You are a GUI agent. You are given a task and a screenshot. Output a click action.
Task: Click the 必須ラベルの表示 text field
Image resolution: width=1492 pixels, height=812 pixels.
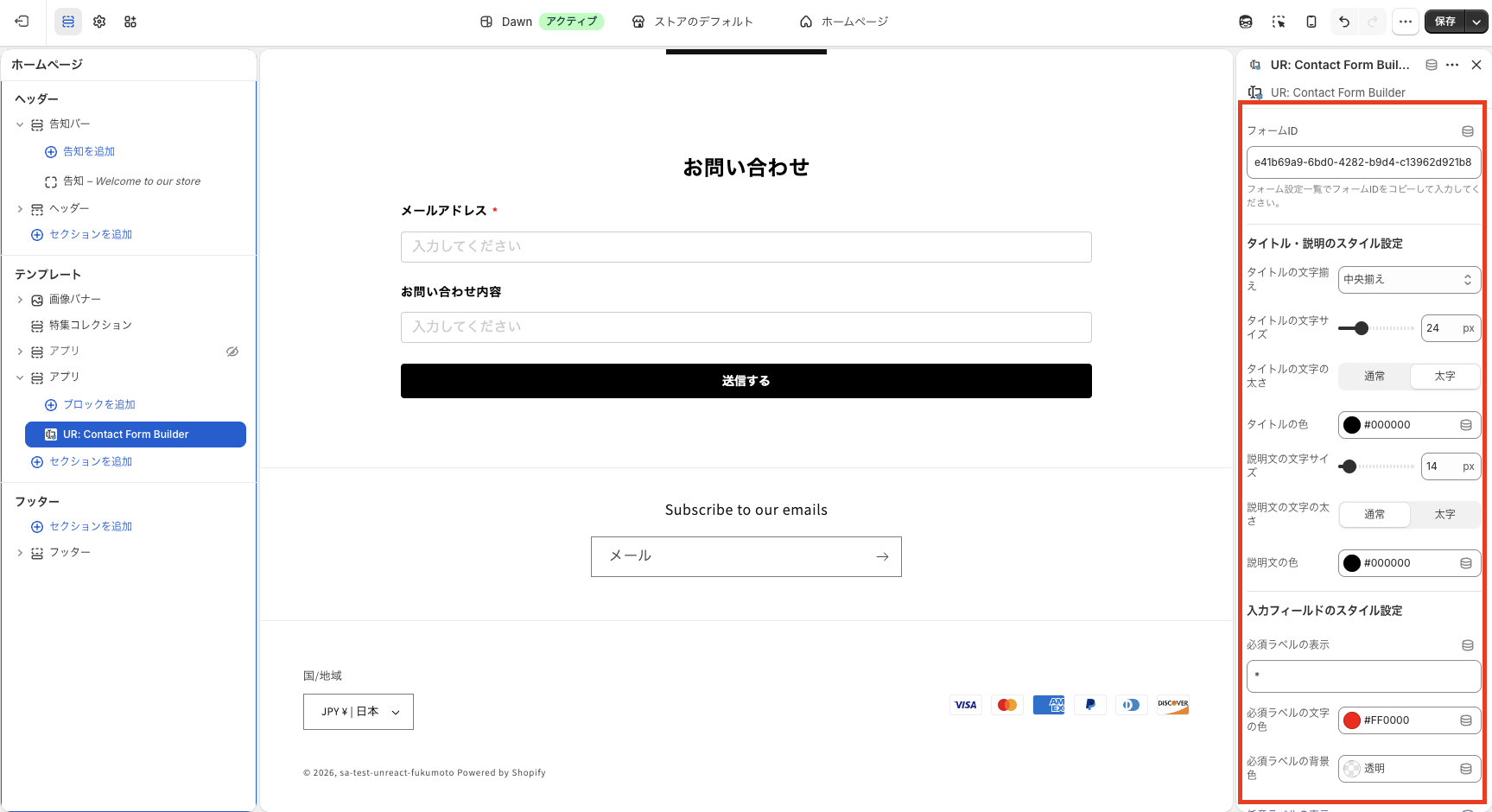click(x=1364, y=676)
